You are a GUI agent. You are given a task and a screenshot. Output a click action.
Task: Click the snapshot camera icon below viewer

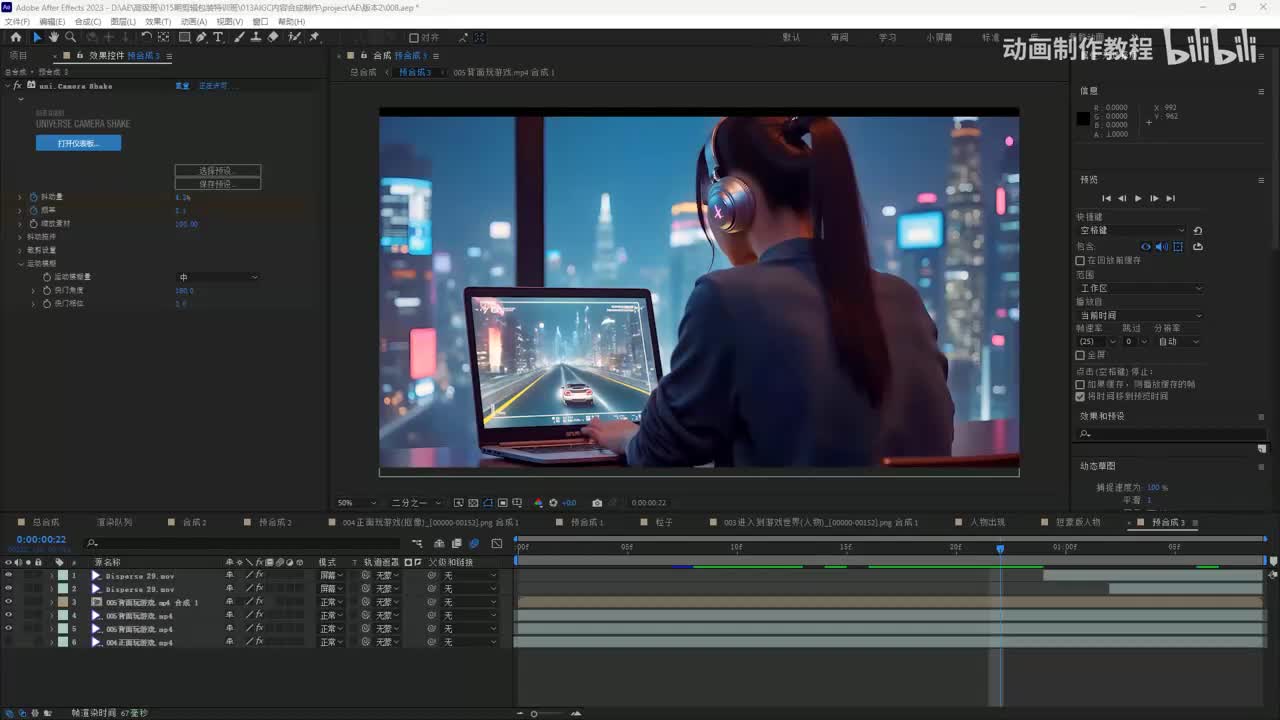[597, 503]
